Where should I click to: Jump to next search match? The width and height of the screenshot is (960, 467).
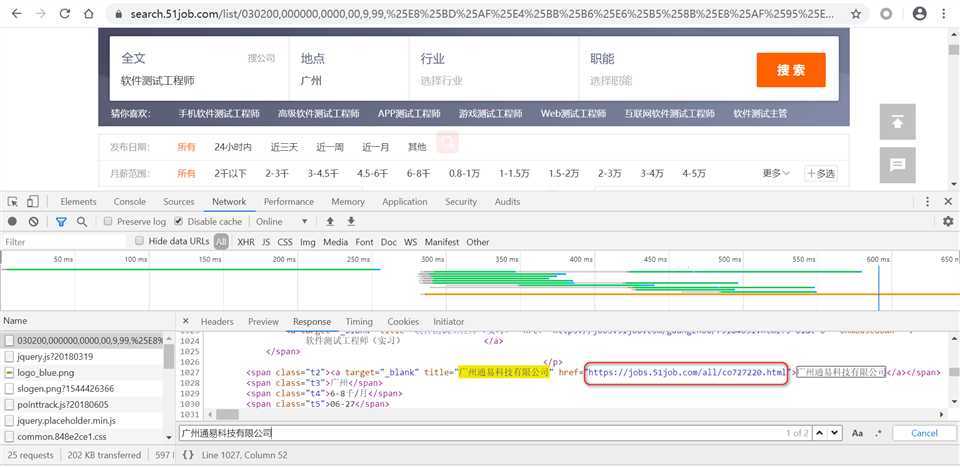point(834,433)
